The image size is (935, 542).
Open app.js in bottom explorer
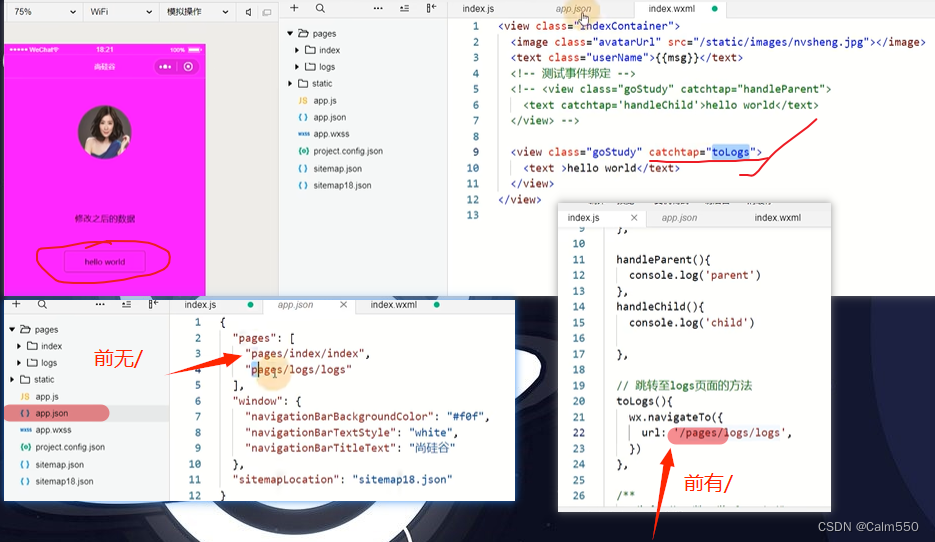pos(47,397)
